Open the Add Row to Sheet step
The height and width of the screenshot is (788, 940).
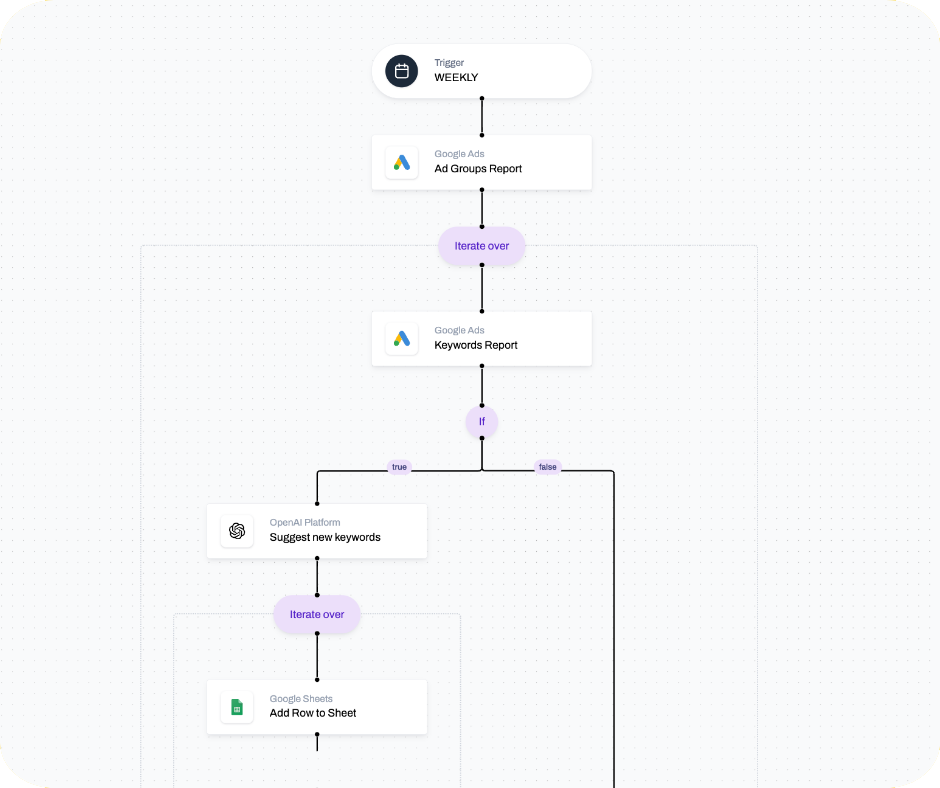(x=317, y=707)
